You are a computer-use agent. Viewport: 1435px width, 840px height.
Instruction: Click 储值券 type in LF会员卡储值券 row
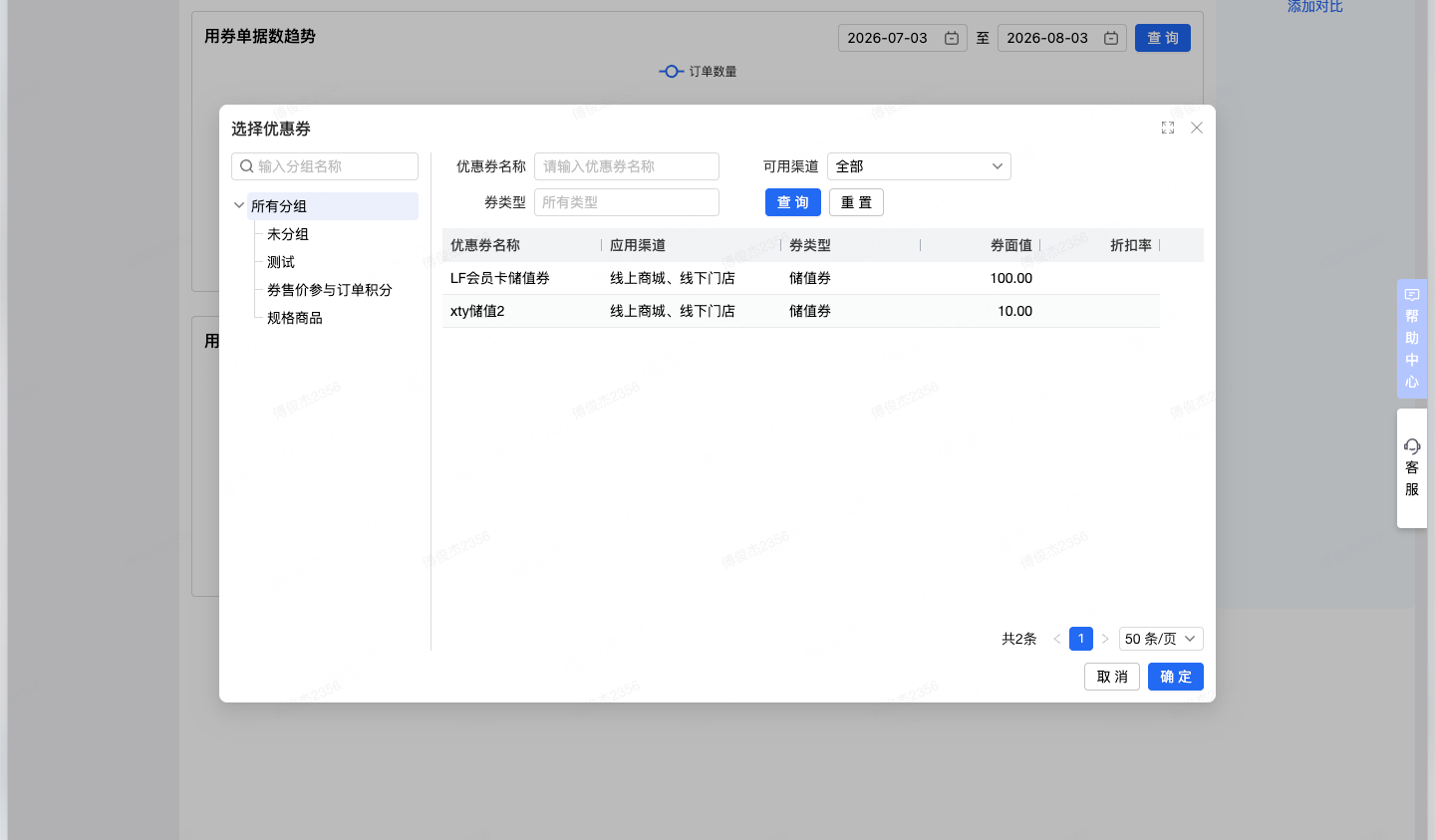pyautogui.click(x=810, y=278)
